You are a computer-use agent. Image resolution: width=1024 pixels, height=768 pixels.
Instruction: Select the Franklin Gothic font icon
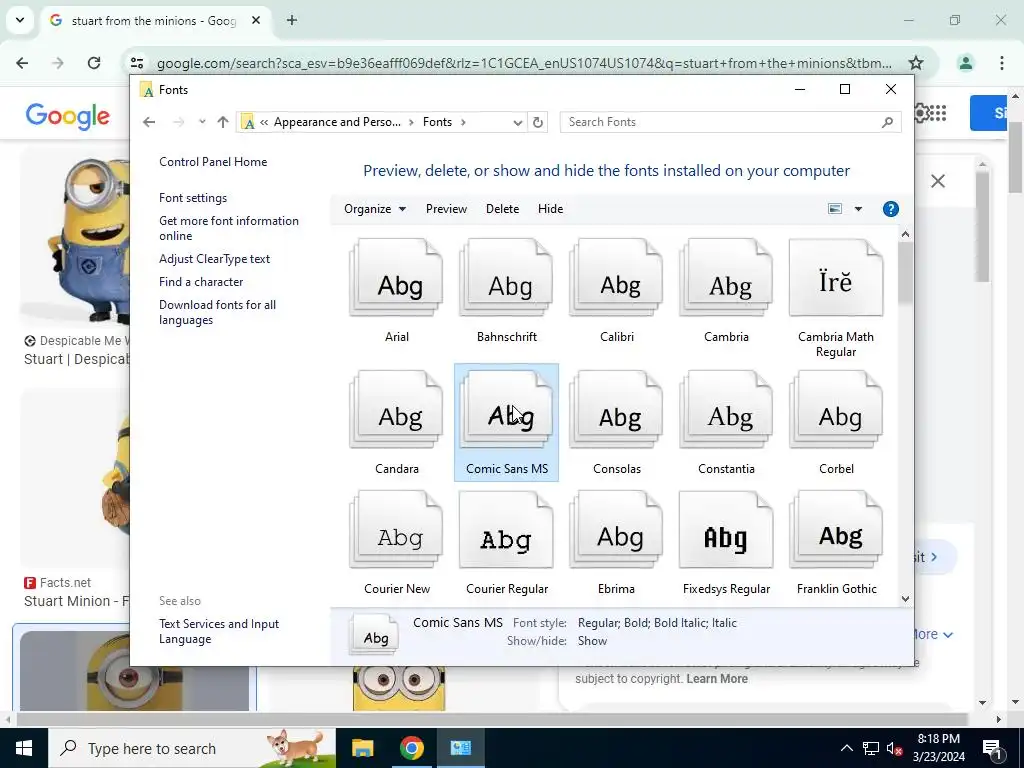click(x=836, y=530)
